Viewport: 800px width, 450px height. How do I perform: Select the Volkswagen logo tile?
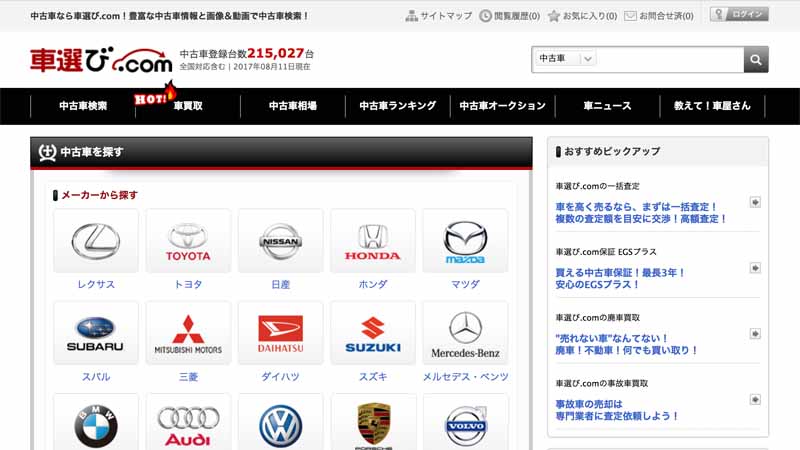click(281, 422)
